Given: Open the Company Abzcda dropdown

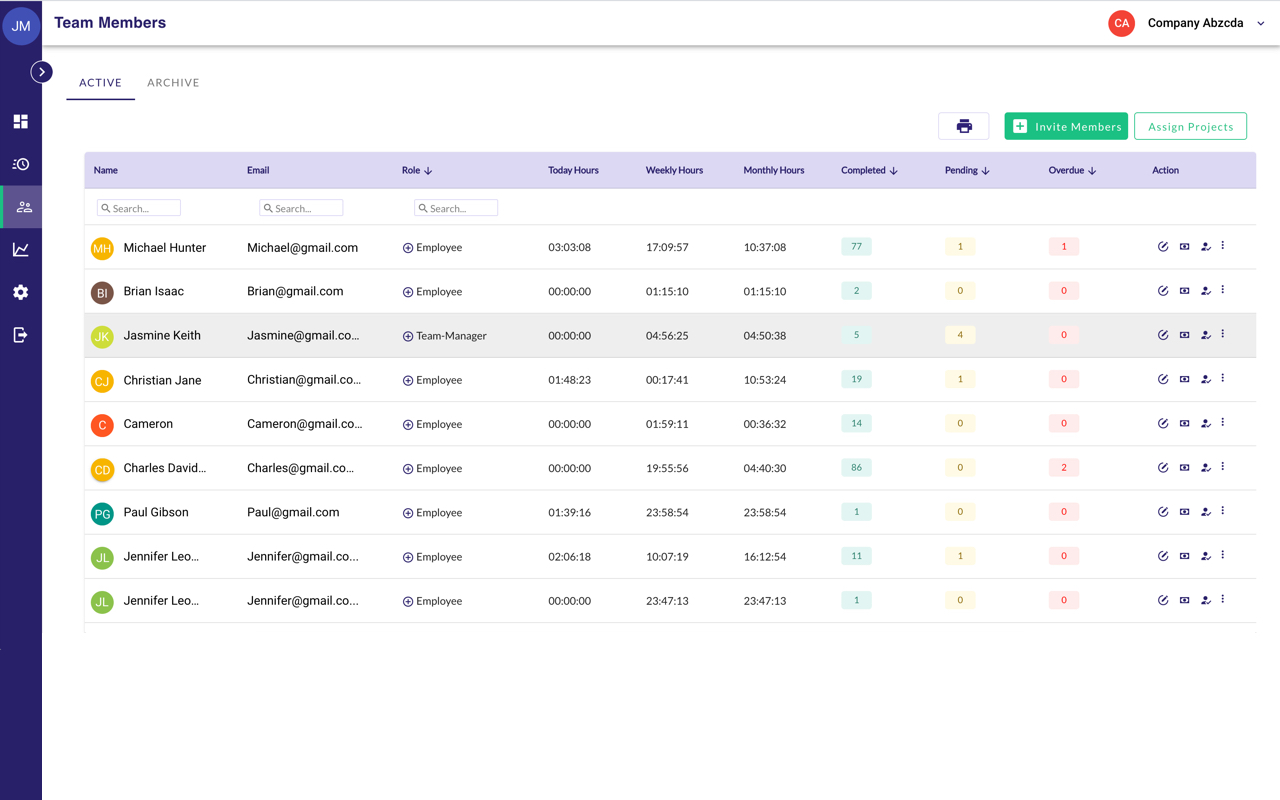Looking at the screenshot, I should 1260,23.
